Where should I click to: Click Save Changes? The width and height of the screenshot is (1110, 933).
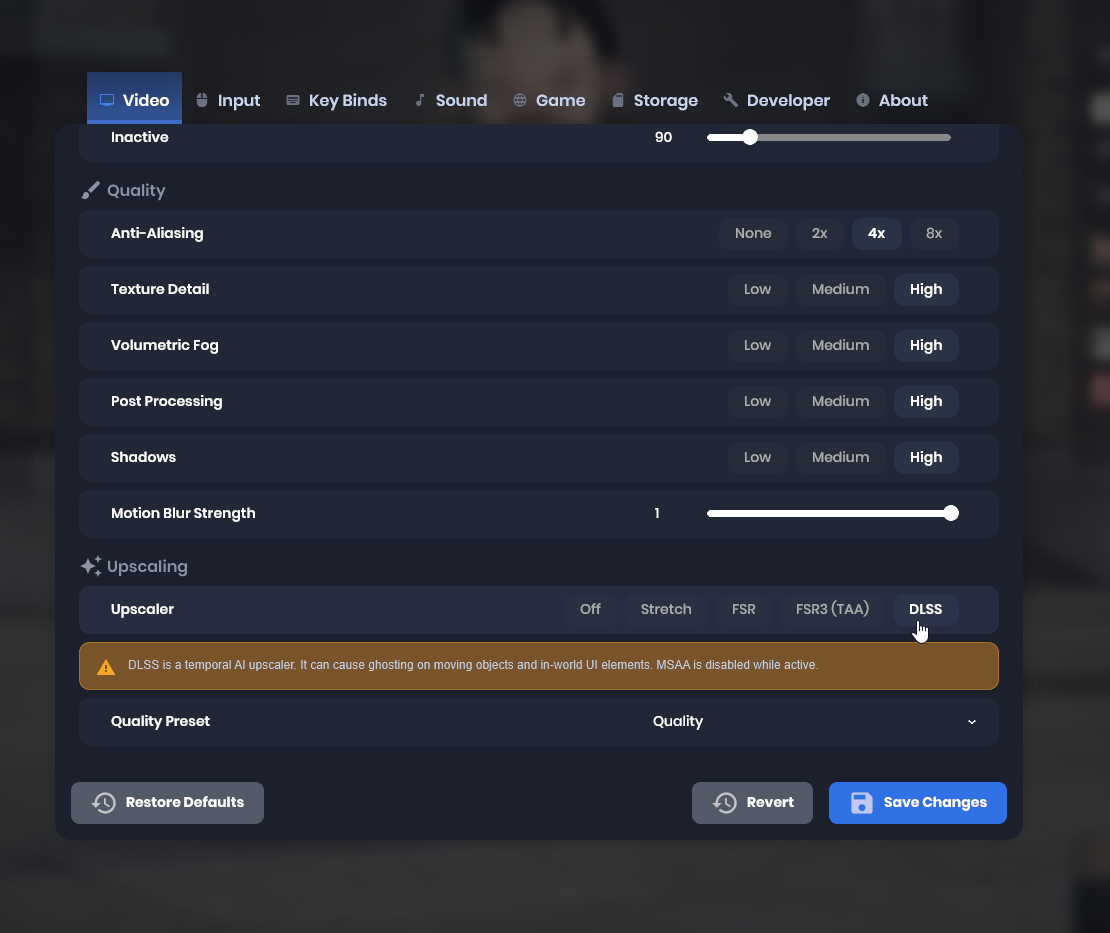coord(917,803)
